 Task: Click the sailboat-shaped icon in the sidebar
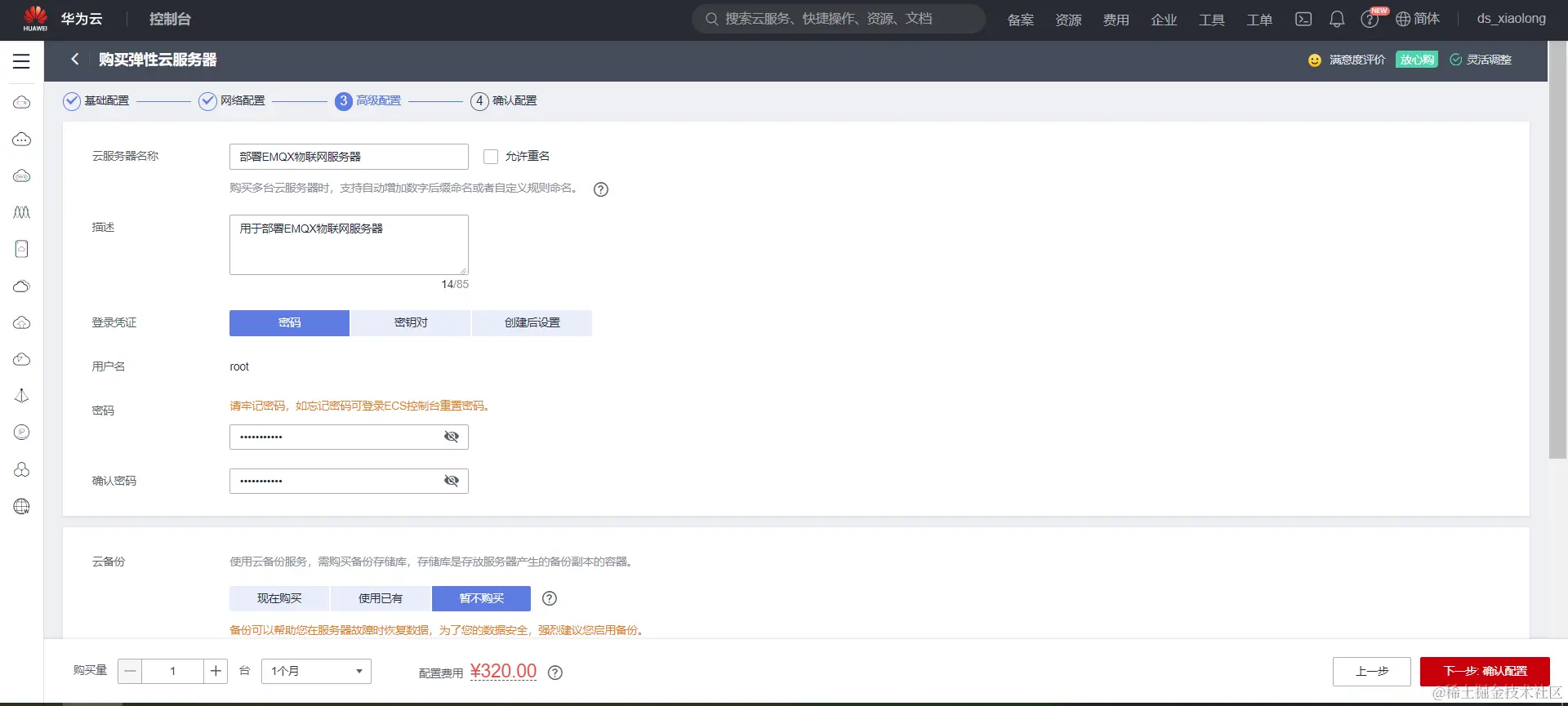pos(21,396)
